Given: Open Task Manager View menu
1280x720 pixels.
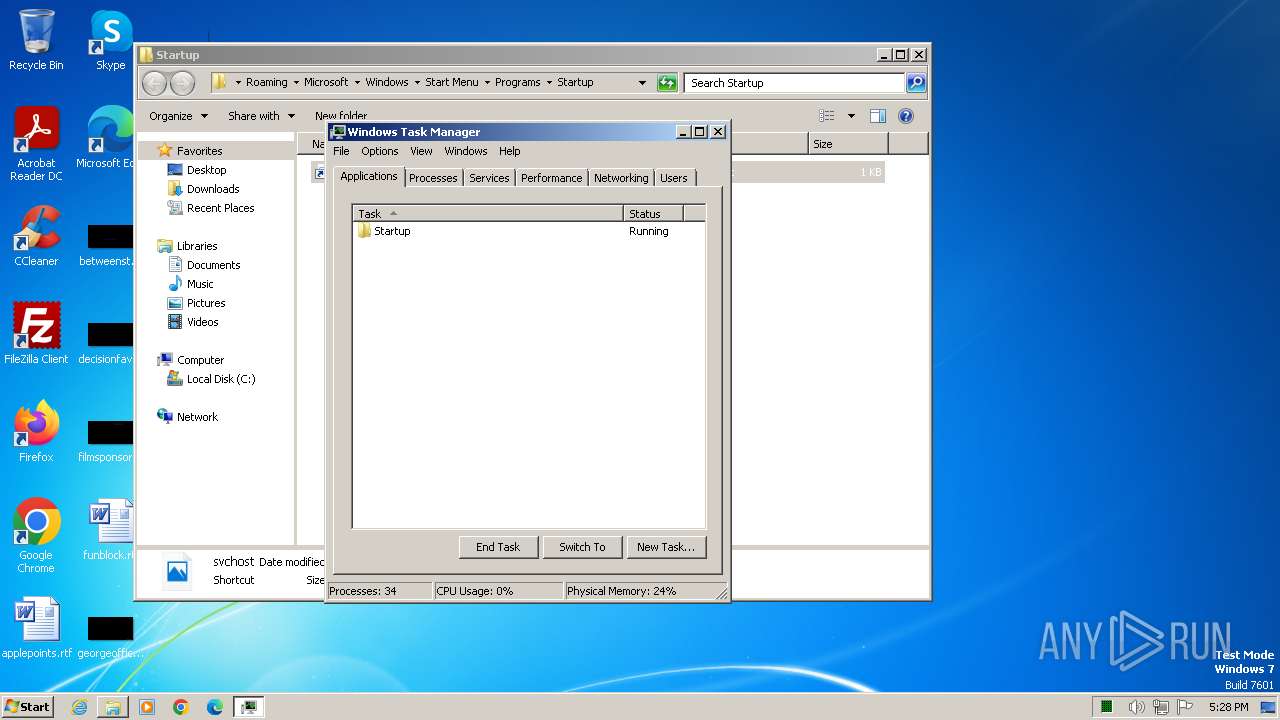Looking at the screenshot, I should point(421,151).
